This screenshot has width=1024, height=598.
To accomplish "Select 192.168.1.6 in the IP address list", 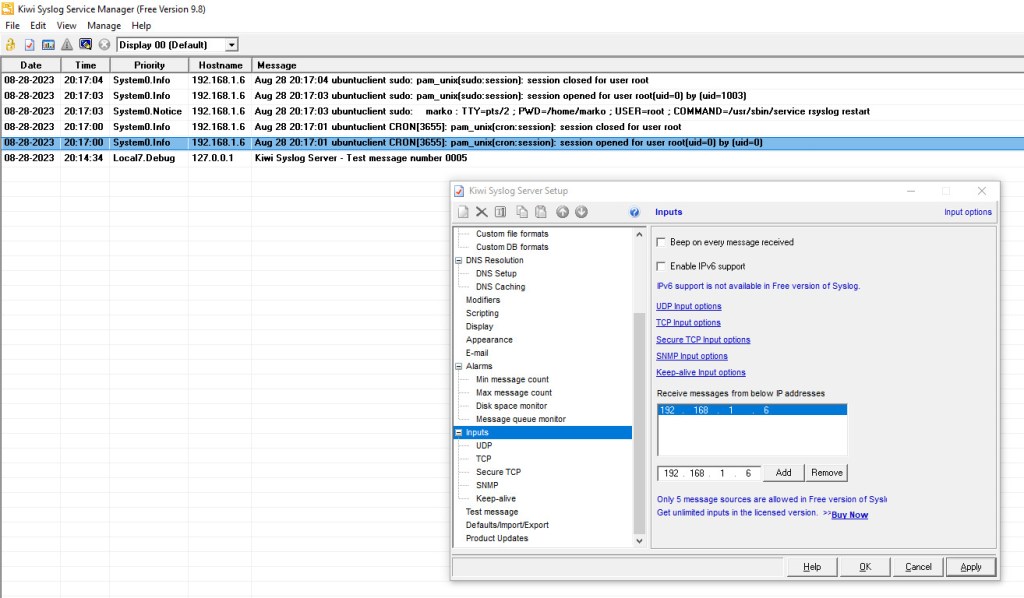I will point(751,410).
